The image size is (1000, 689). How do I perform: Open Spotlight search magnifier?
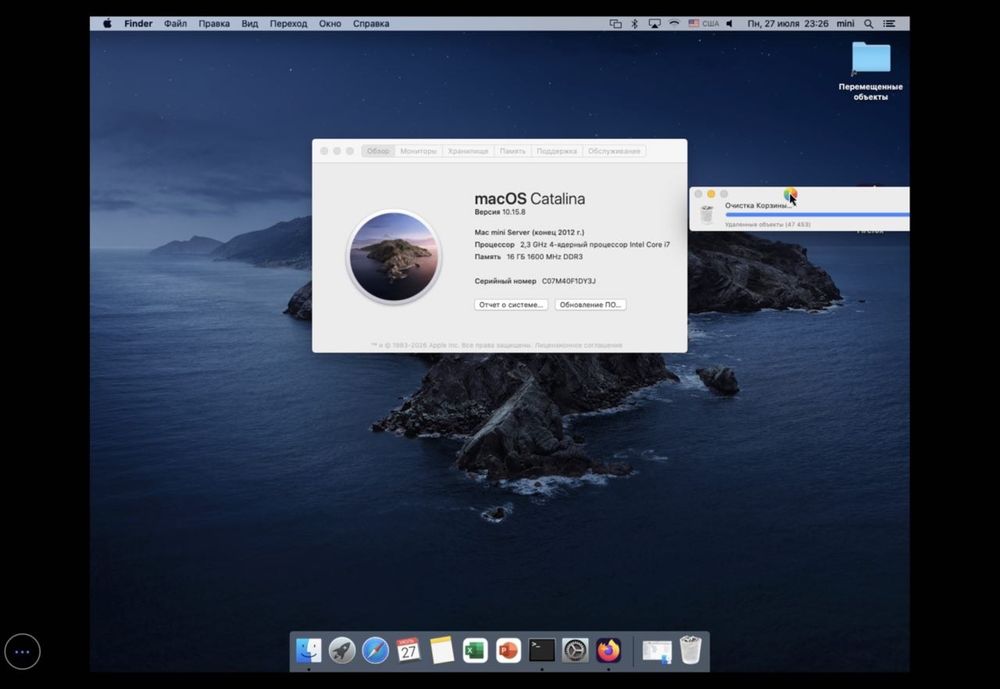click(869, 24)
